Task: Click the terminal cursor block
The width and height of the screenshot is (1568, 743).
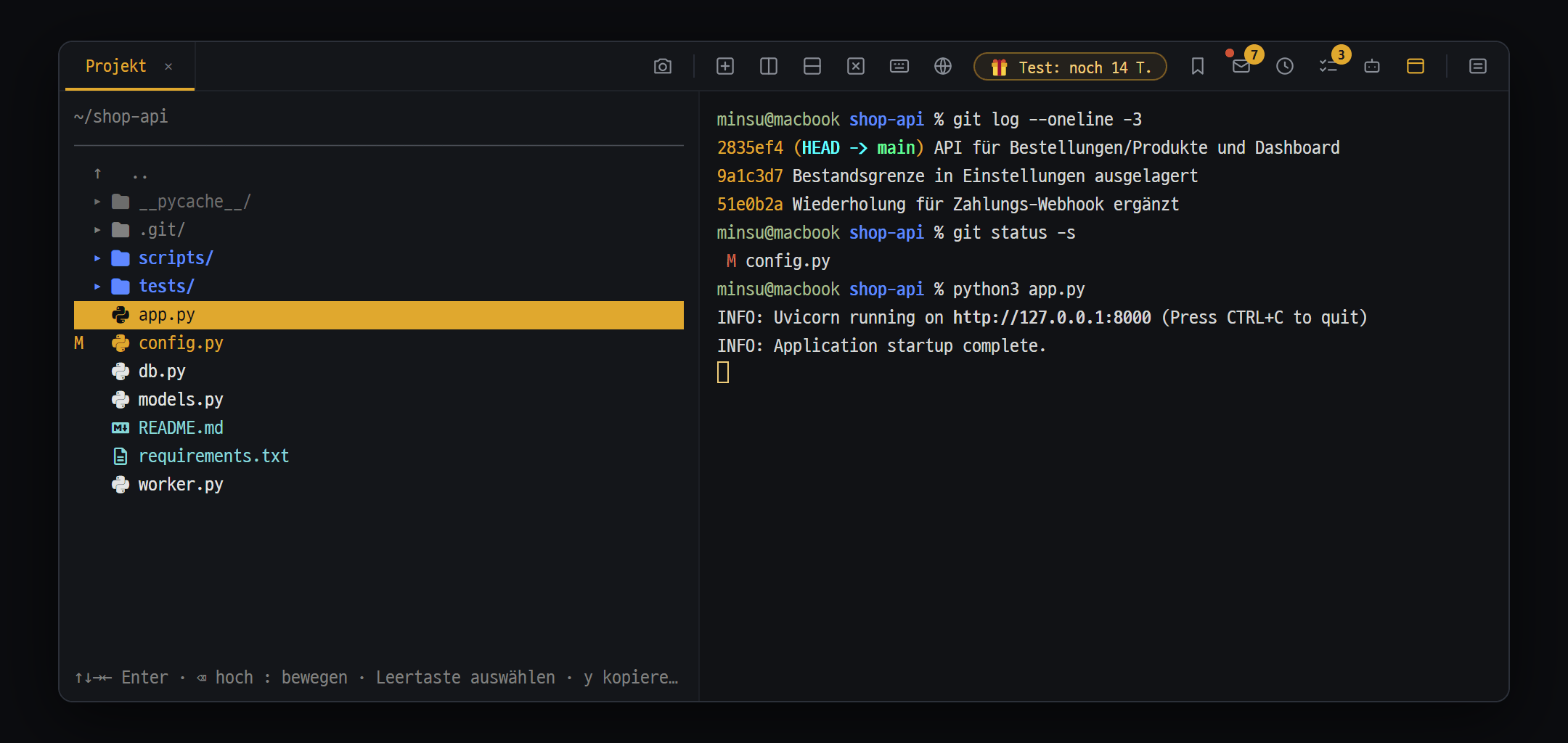Action: (723, 373)
